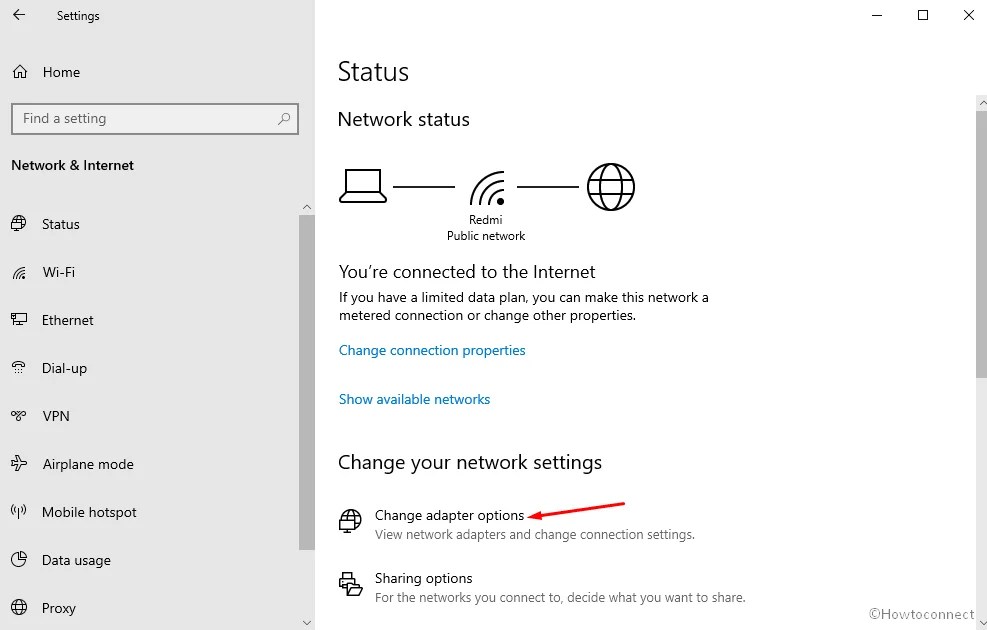This screenshot has width=987, height=630.
Task: Open Change connection properties
Action: coord(432,350)
